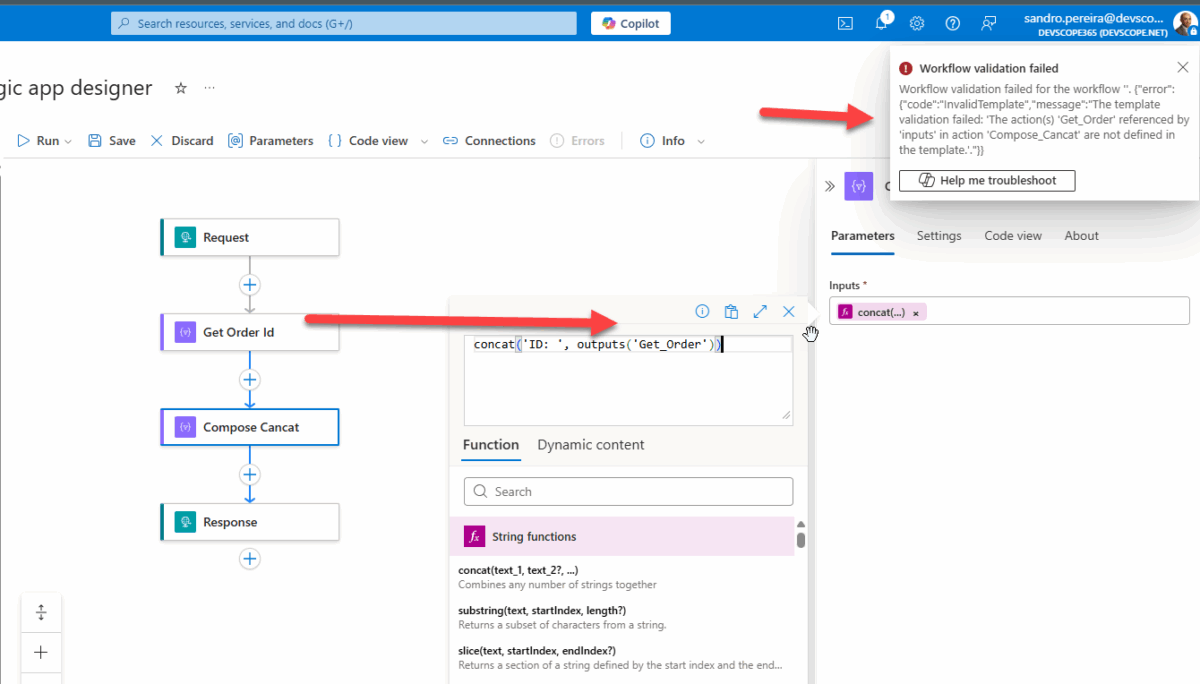
Task: Expand the expression editor to full size
Action: tap(760, 311)
